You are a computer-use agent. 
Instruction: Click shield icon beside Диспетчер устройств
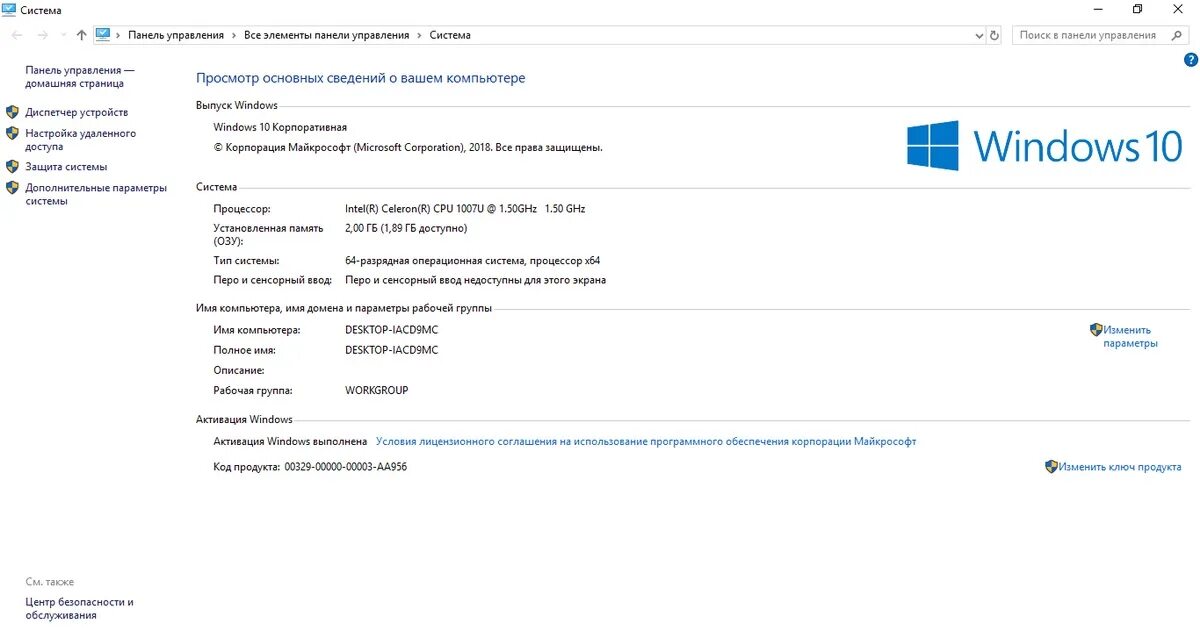[12, 112]
